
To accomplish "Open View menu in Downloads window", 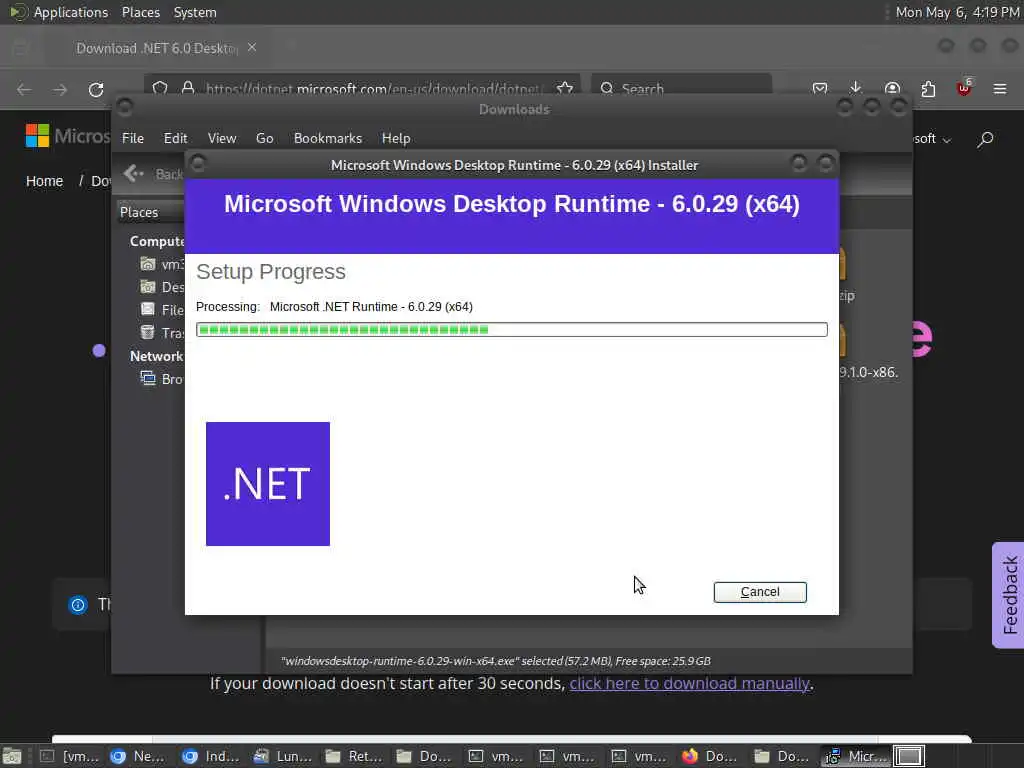I will (222, 138).
